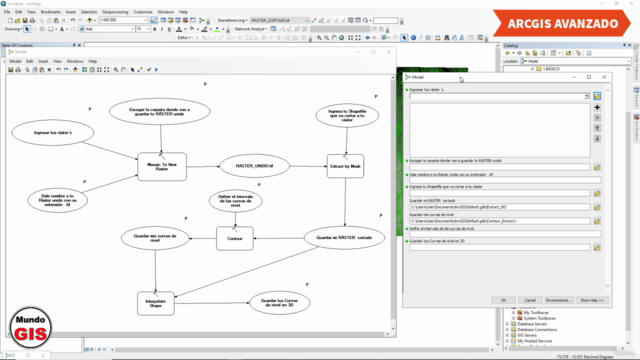Image resolution: width=640 pixels, height=360 pixels.
Task: Click Bold in the Drawing toolbar
Action: tap(155, 29)
